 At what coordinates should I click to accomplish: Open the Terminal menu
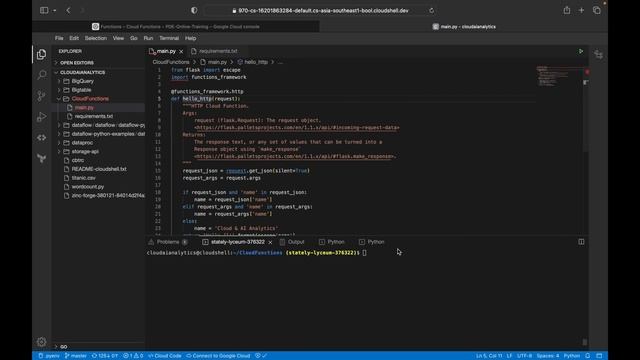169,38
